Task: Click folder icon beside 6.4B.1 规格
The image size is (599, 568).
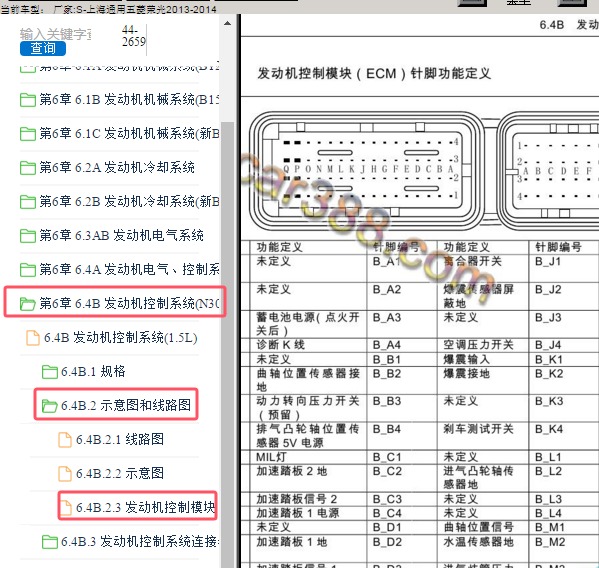Action: point(50,372)
